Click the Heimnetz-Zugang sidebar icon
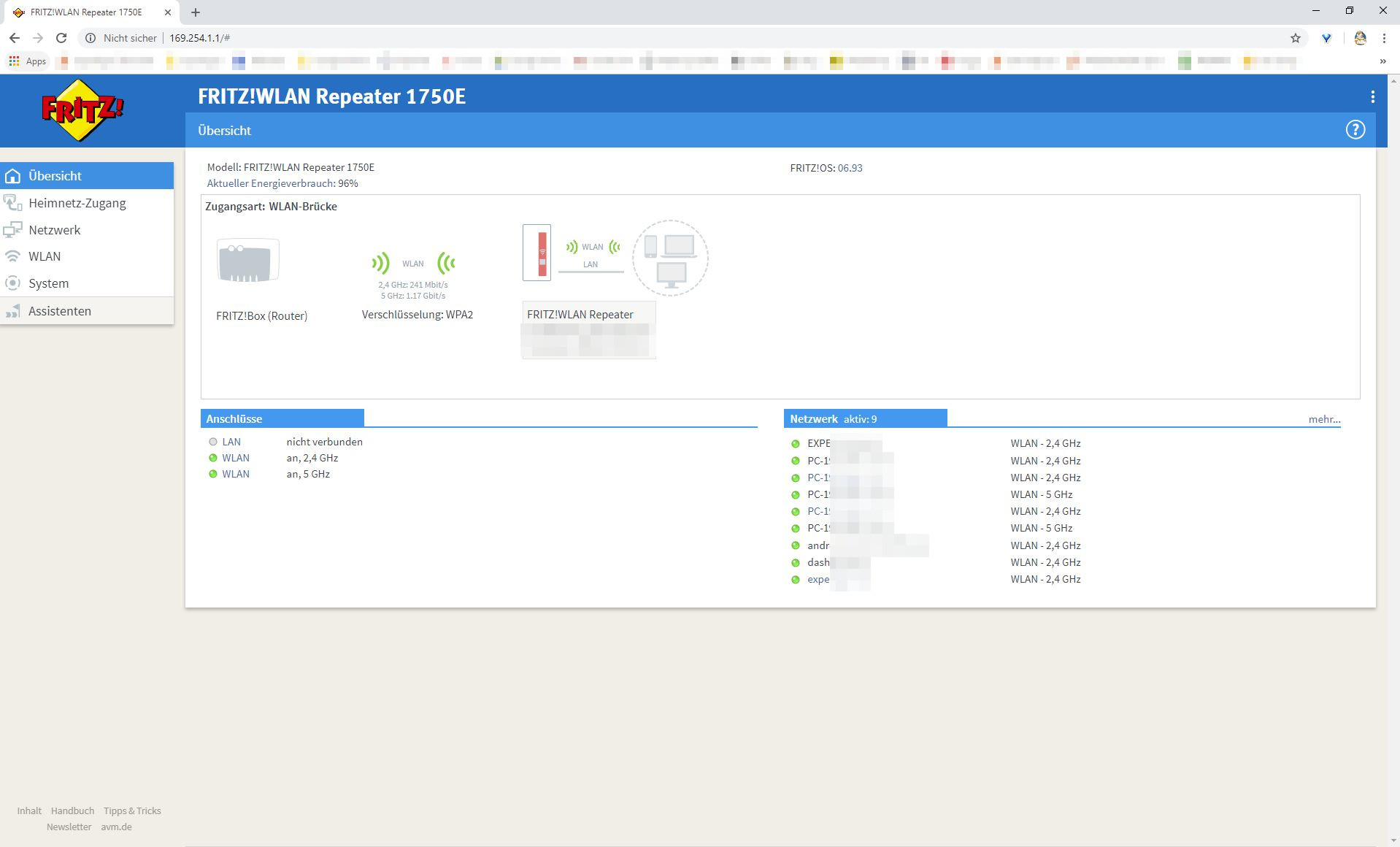1400x847 pixels. pos(12,203)
